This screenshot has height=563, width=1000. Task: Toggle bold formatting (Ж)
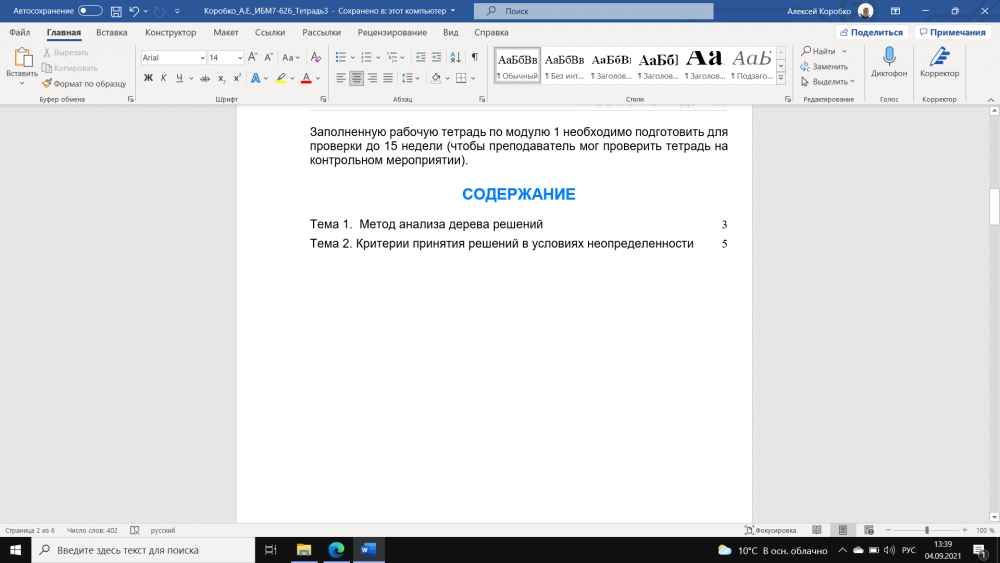pos(148,78)
